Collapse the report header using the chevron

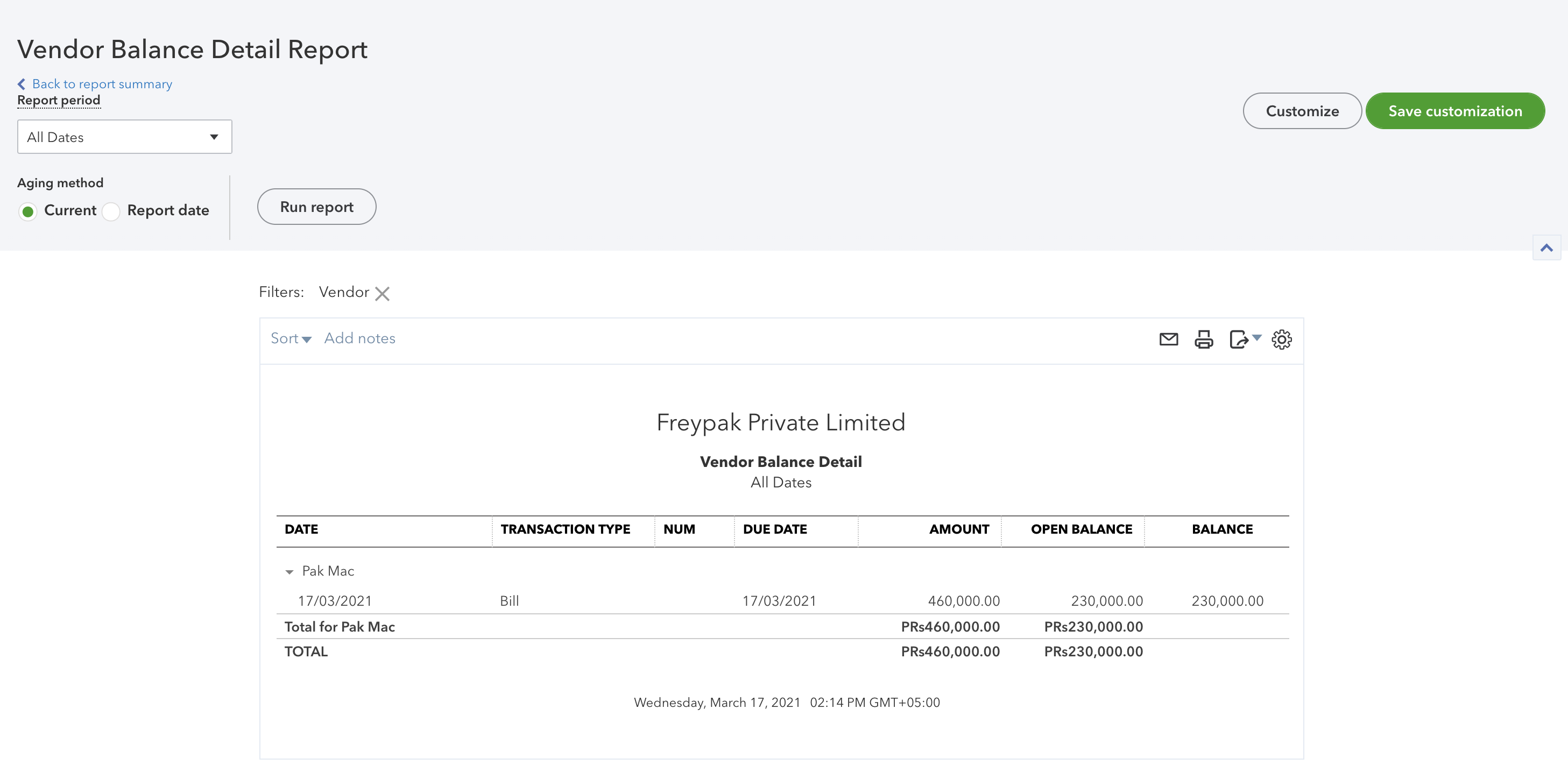tap(1546, 247)
